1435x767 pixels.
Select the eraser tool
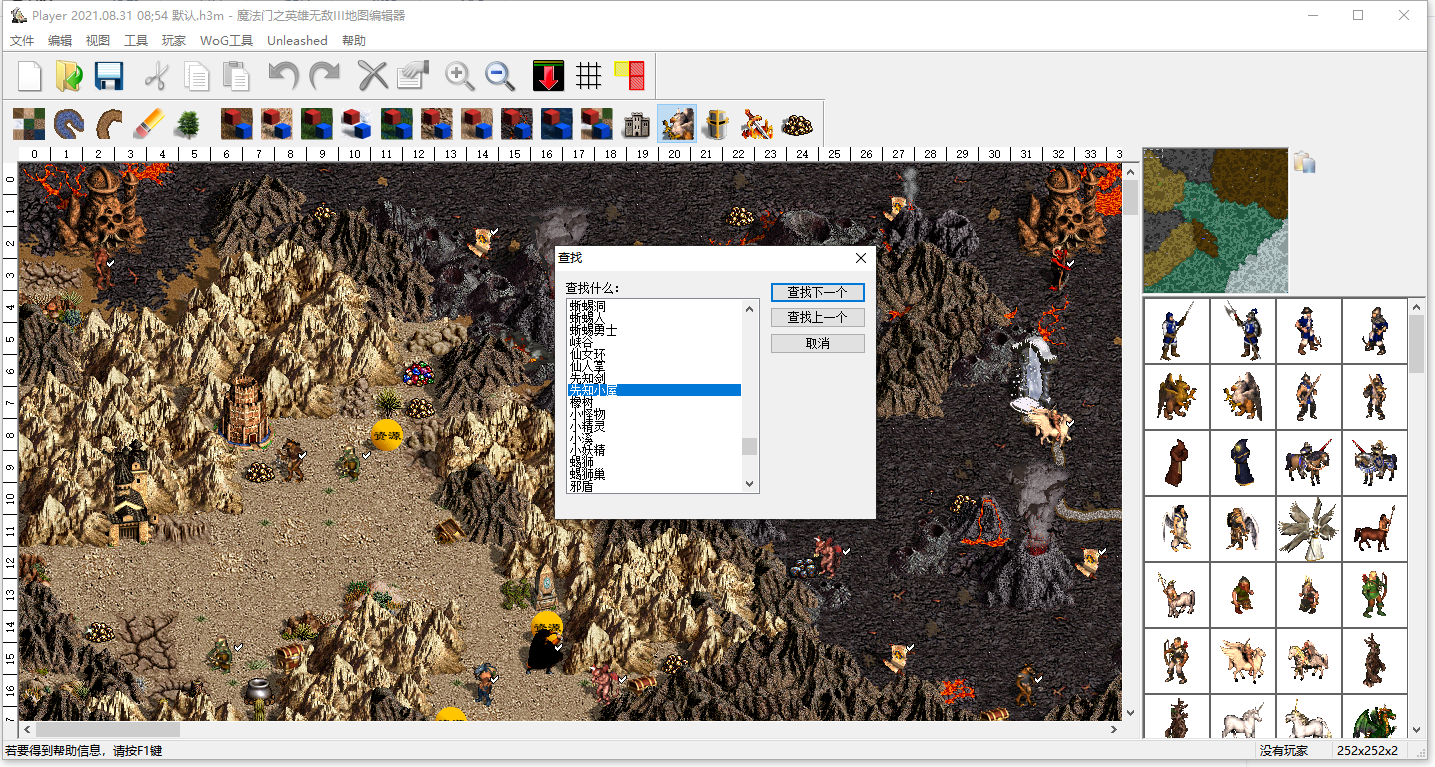149,124
